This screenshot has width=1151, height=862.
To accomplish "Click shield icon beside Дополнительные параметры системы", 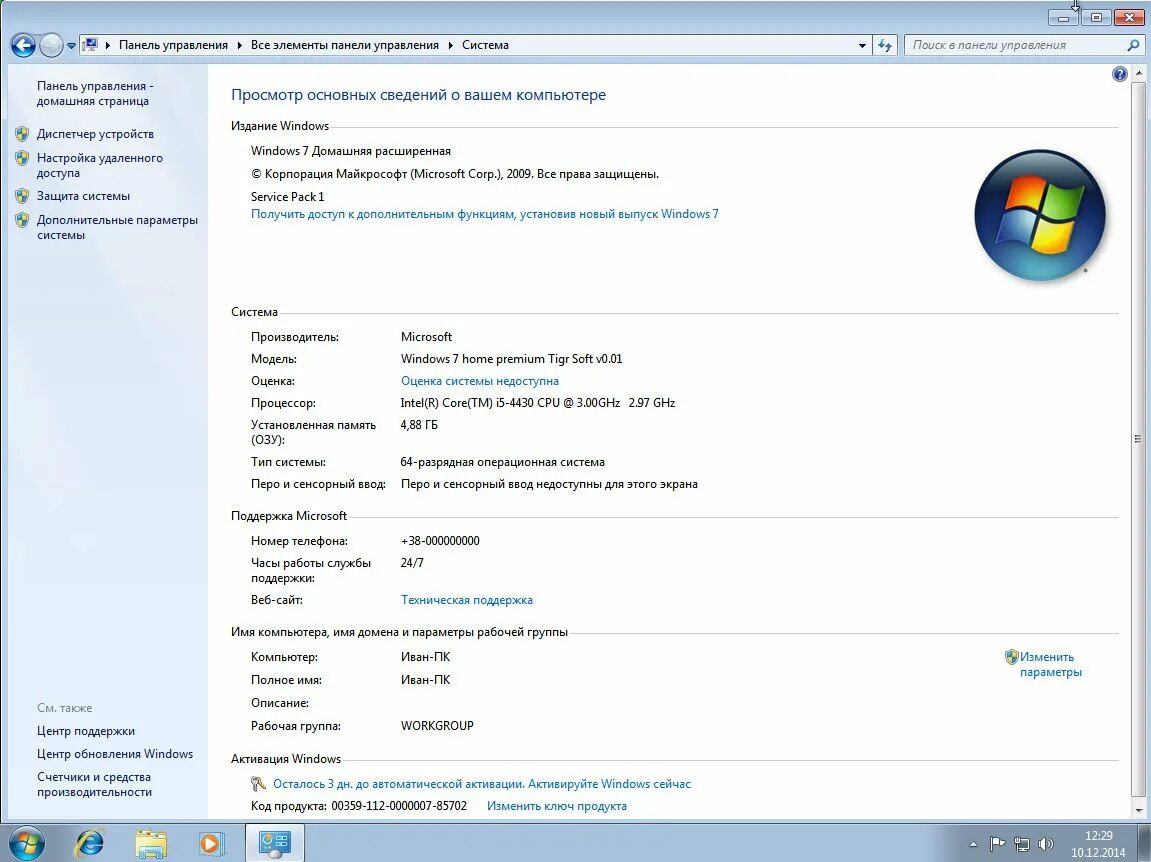I will point(22,220).
